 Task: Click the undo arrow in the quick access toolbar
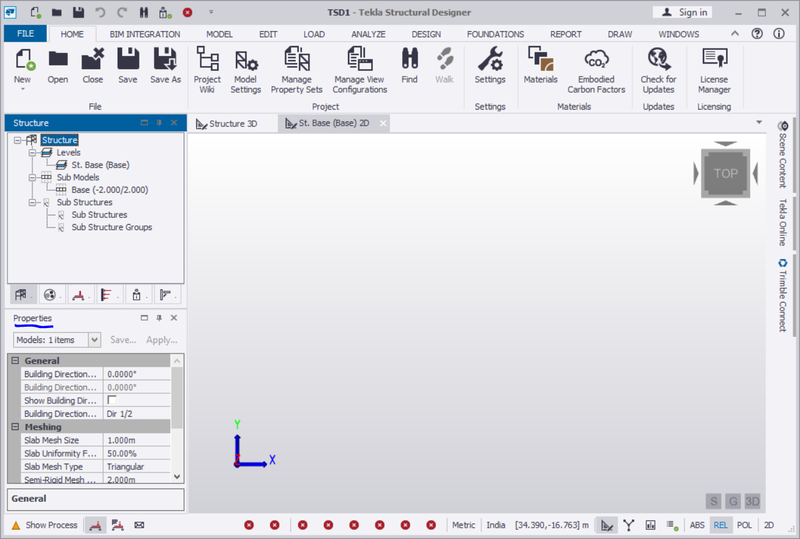tap(100, 12)
